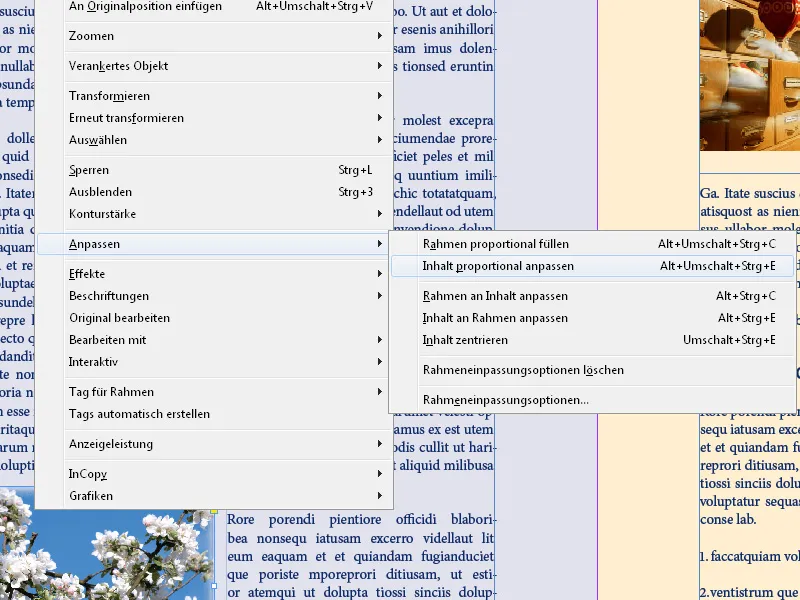Choose Rahmen an Inhalt anpassen
This screenshot has height=600, width=800.
pos(592,296)
